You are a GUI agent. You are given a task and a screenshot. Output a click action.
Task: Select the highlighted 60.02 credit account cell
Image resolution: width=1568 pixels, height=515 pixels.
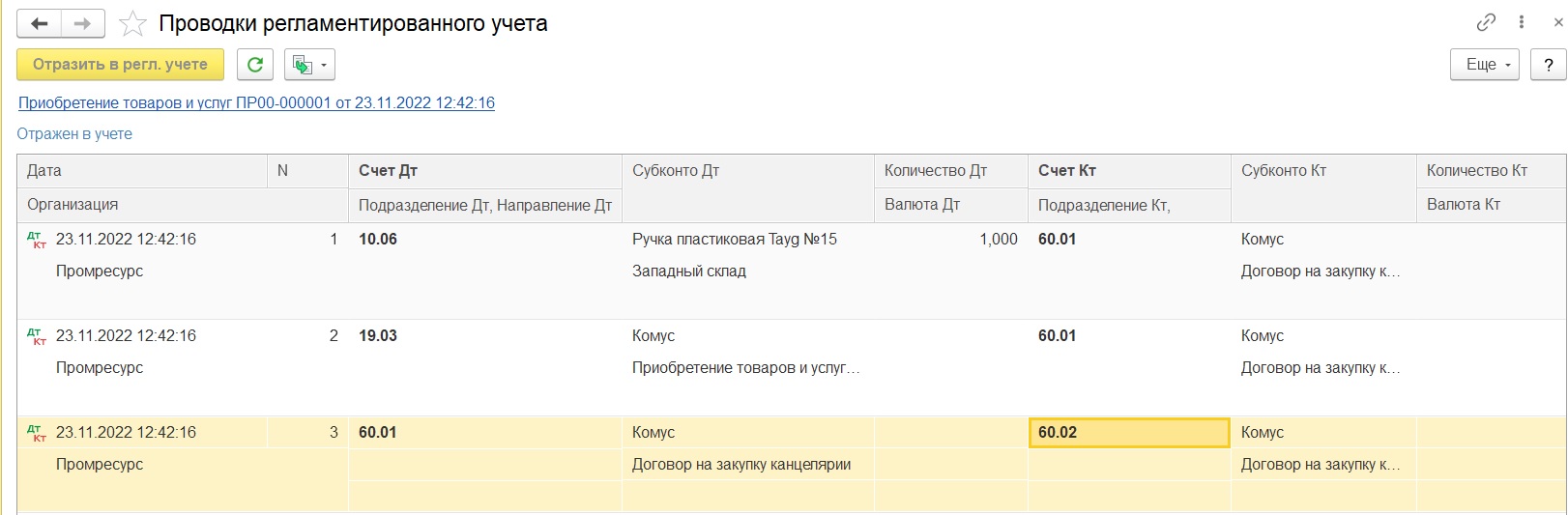1129,433
